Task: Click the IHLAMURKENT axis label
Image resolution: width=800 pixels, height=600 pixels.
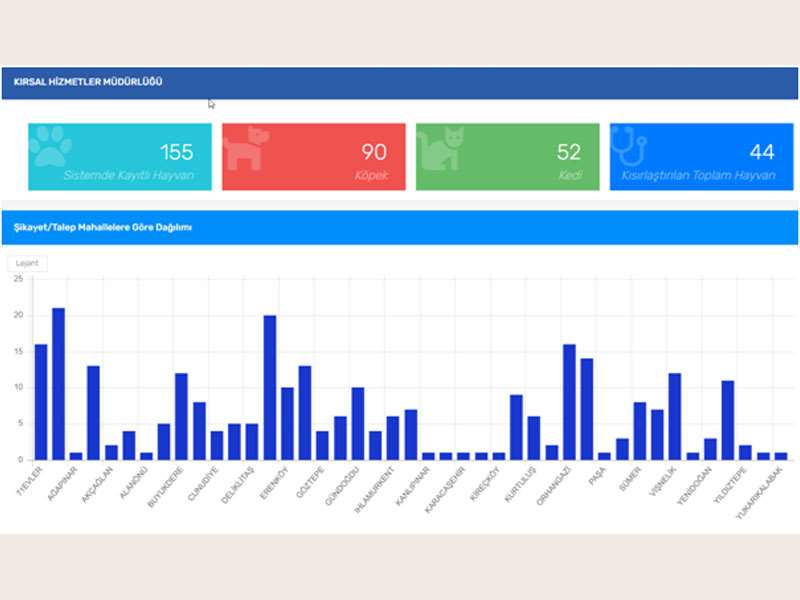Action: coord(374,490)
